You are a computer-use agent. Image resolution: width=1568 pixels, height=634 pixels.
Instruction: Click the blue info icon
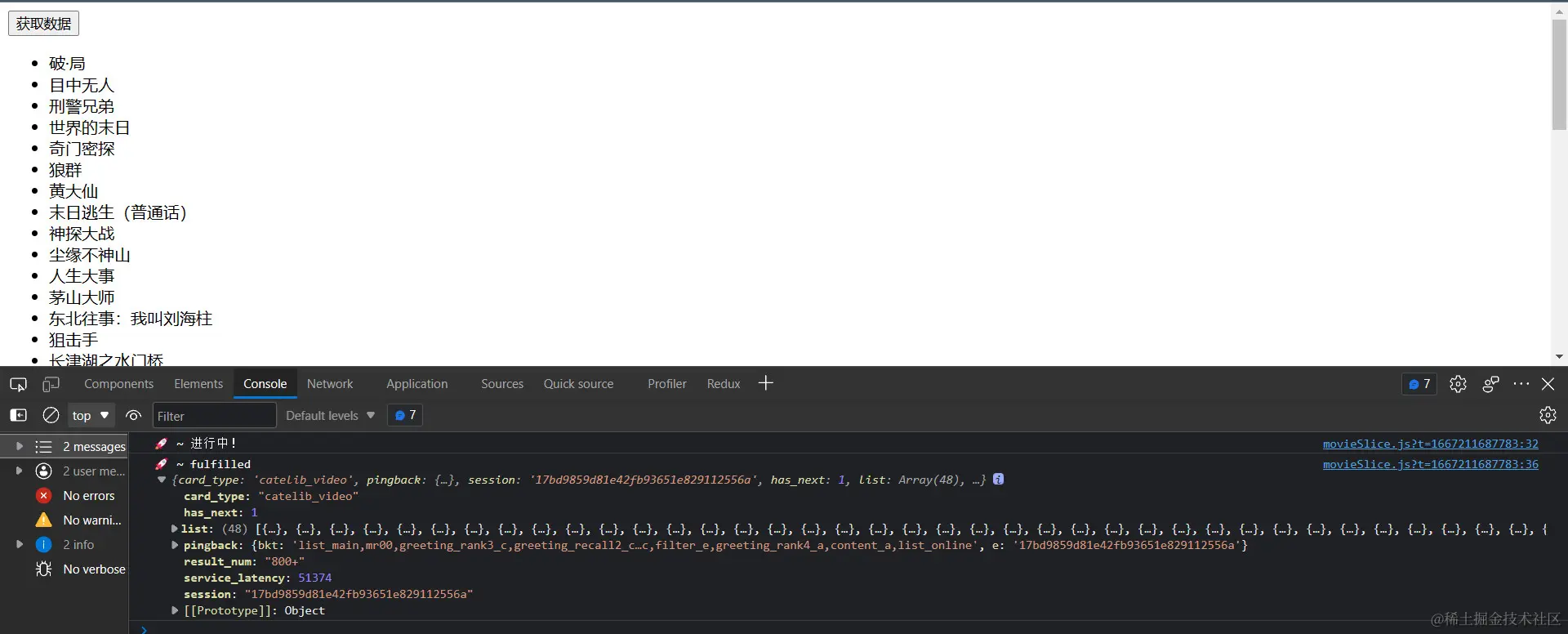point(44,545)
